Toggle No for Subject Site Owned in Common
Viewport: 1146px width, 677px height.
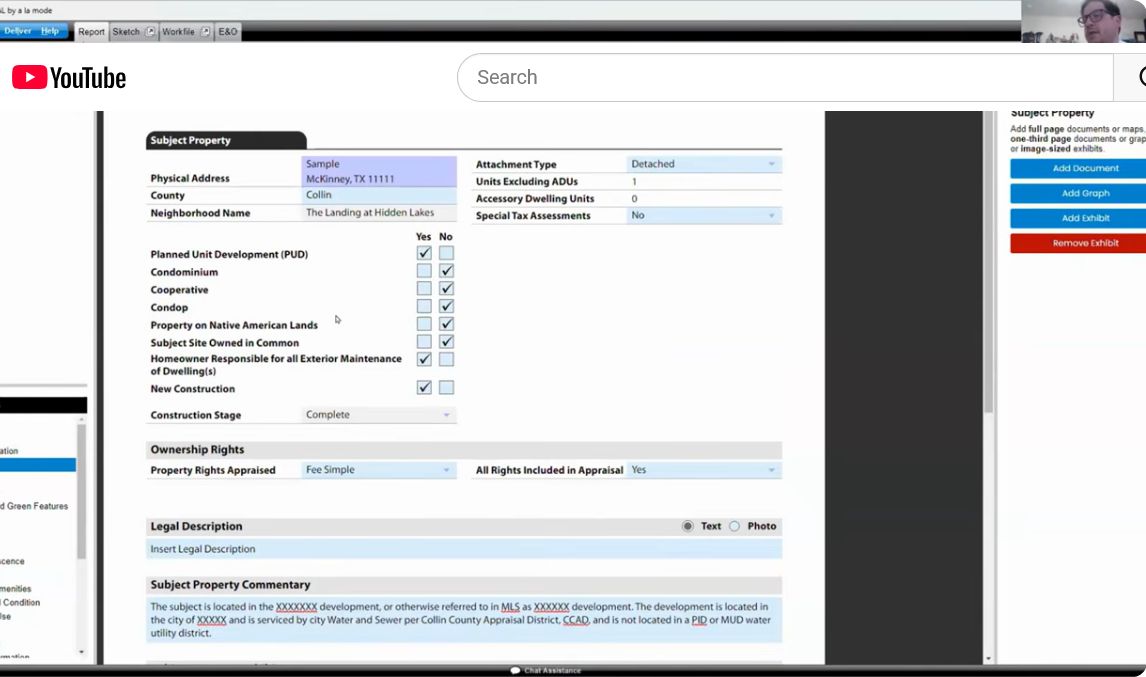446,341
